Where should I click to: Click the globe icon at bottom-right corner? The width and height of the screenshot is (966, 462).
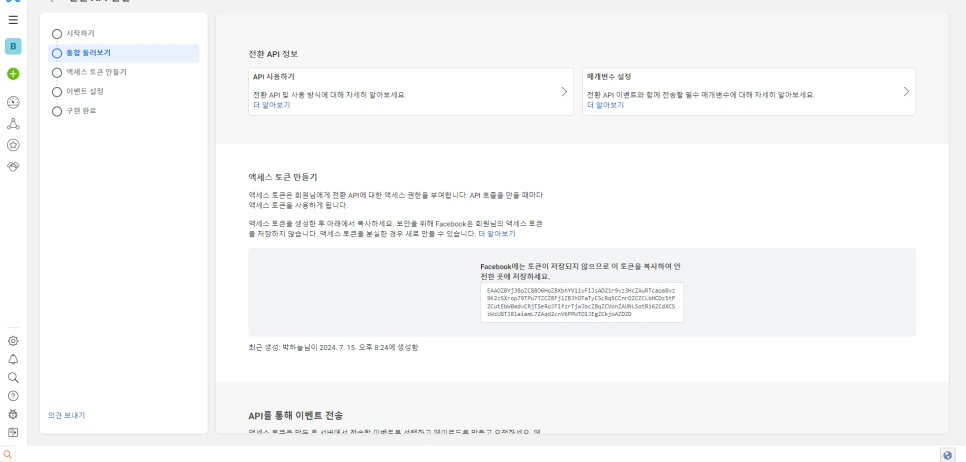point(948,455)
